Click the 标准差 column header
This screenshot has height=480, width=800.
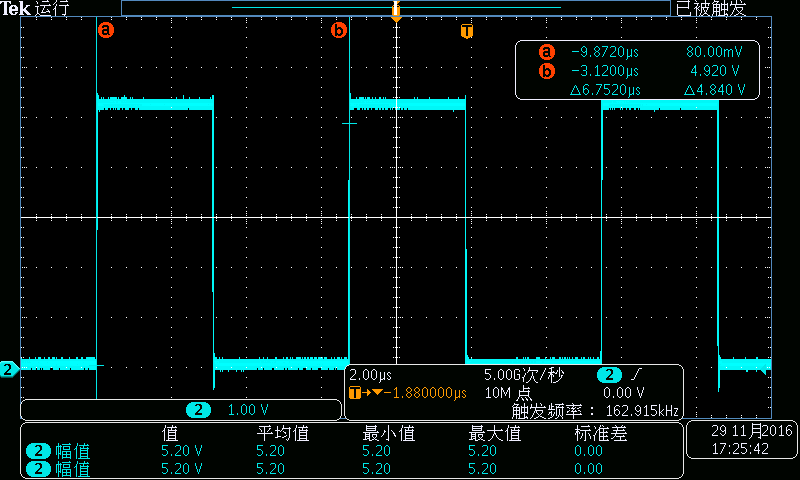click(x=601, y=434)
